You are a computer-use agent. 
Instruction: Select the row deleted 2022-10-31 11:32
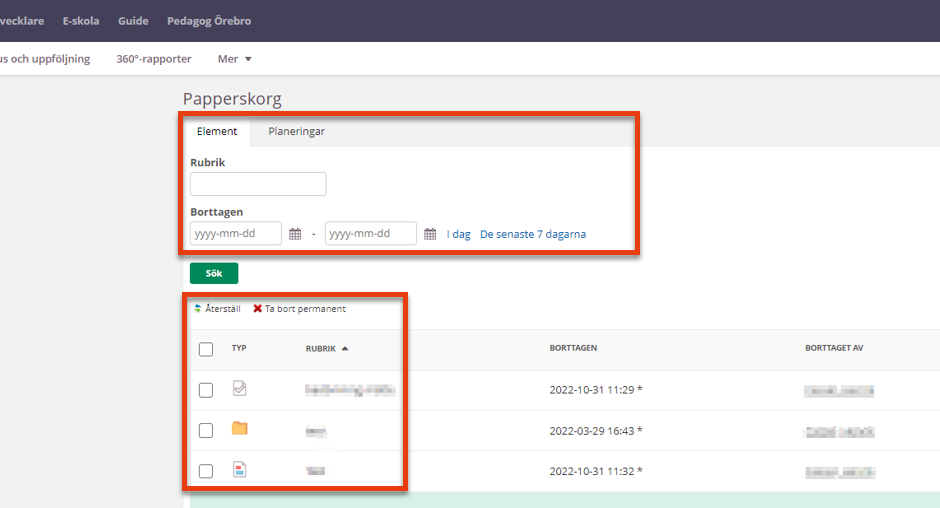(x=206, y=471)
